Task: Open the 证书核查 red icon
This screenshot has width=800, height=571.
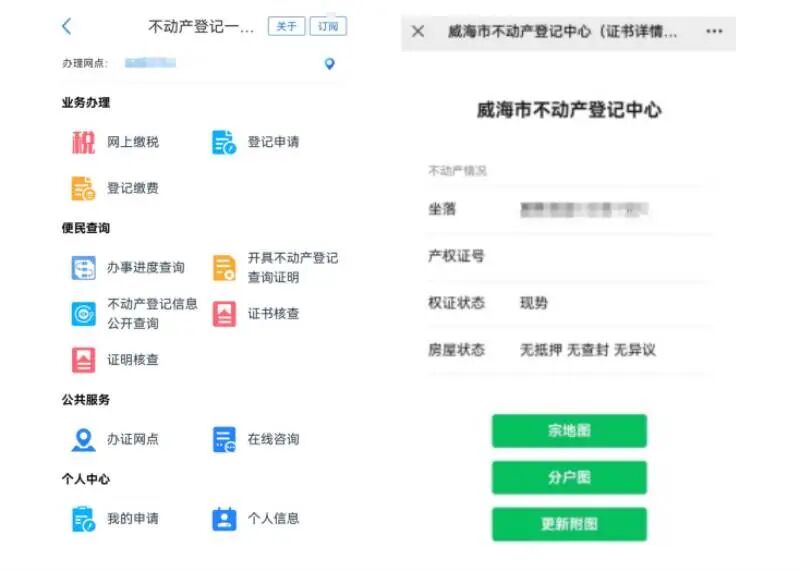Action: [224, 314]
